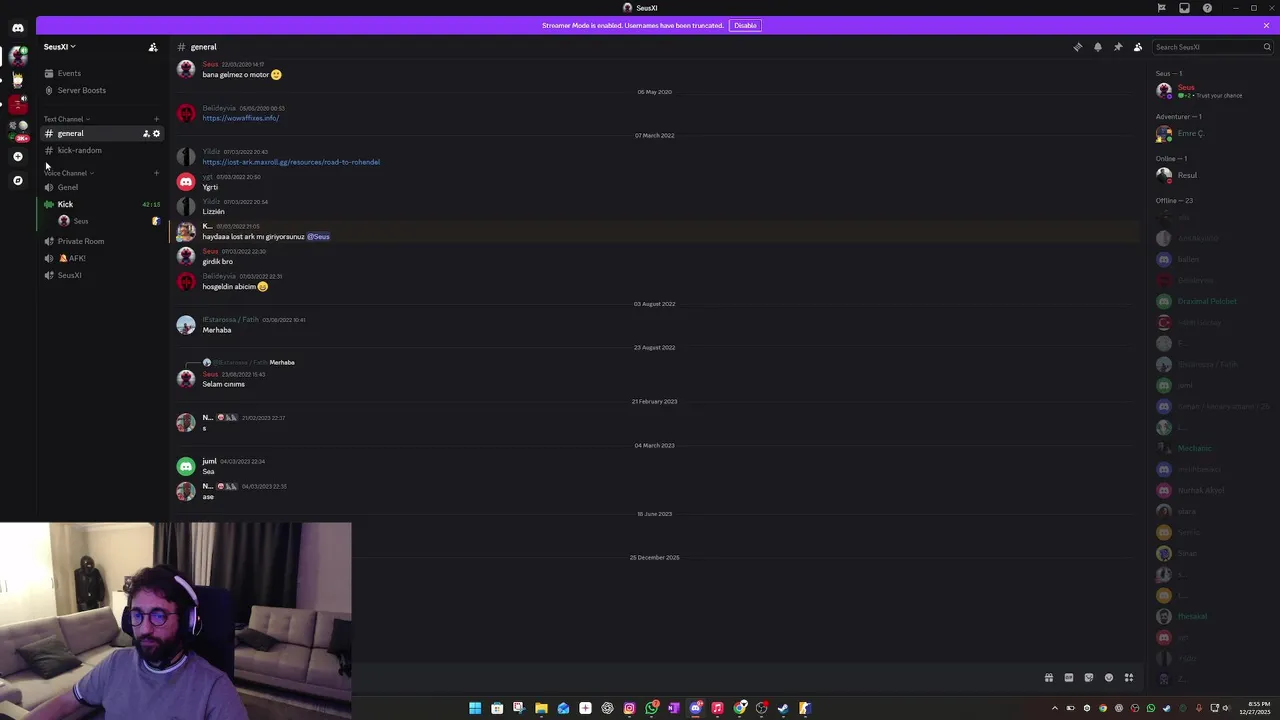This screenshot has height=720, width=1280.
Task: Create channel in Voice Channel category
Action: tap(156, 173)
